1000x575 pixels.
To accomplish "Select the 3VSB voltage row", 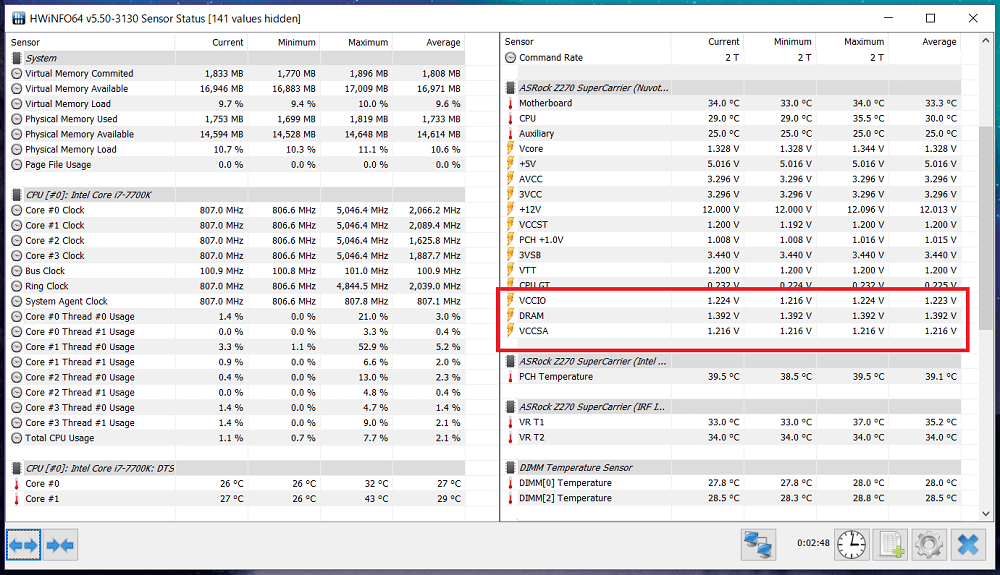I will click(732, 255).
